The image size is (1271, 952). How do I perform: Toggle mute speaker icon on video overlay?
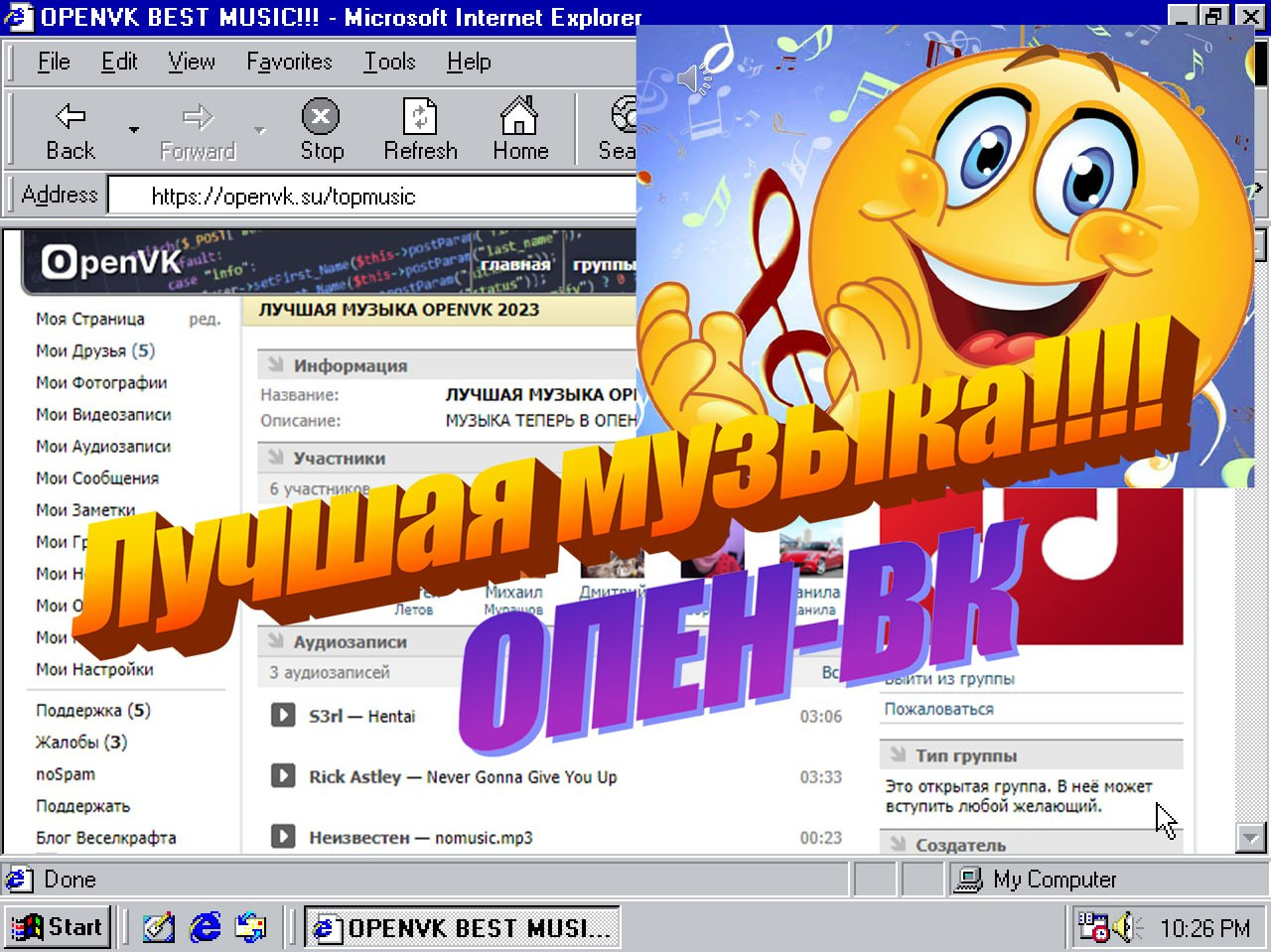pos(692,78)
